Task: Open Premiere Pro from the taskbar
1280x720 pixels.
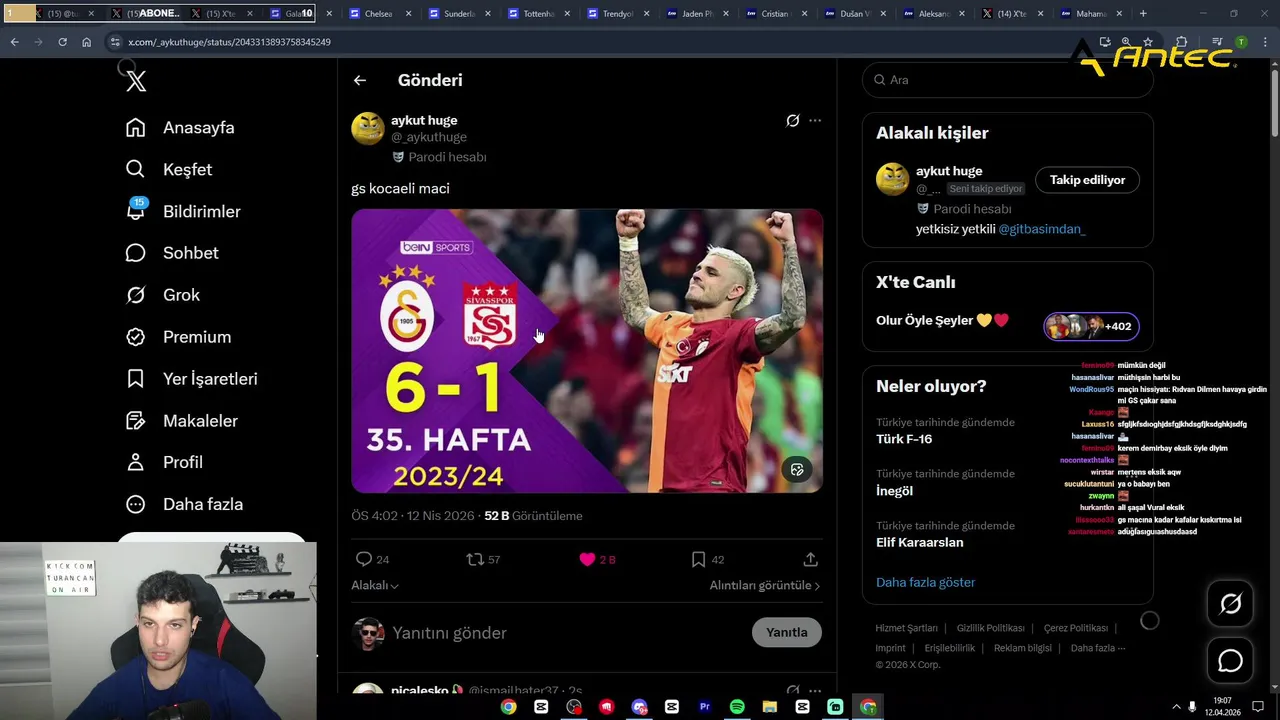Action: click(x=704, y=707)
